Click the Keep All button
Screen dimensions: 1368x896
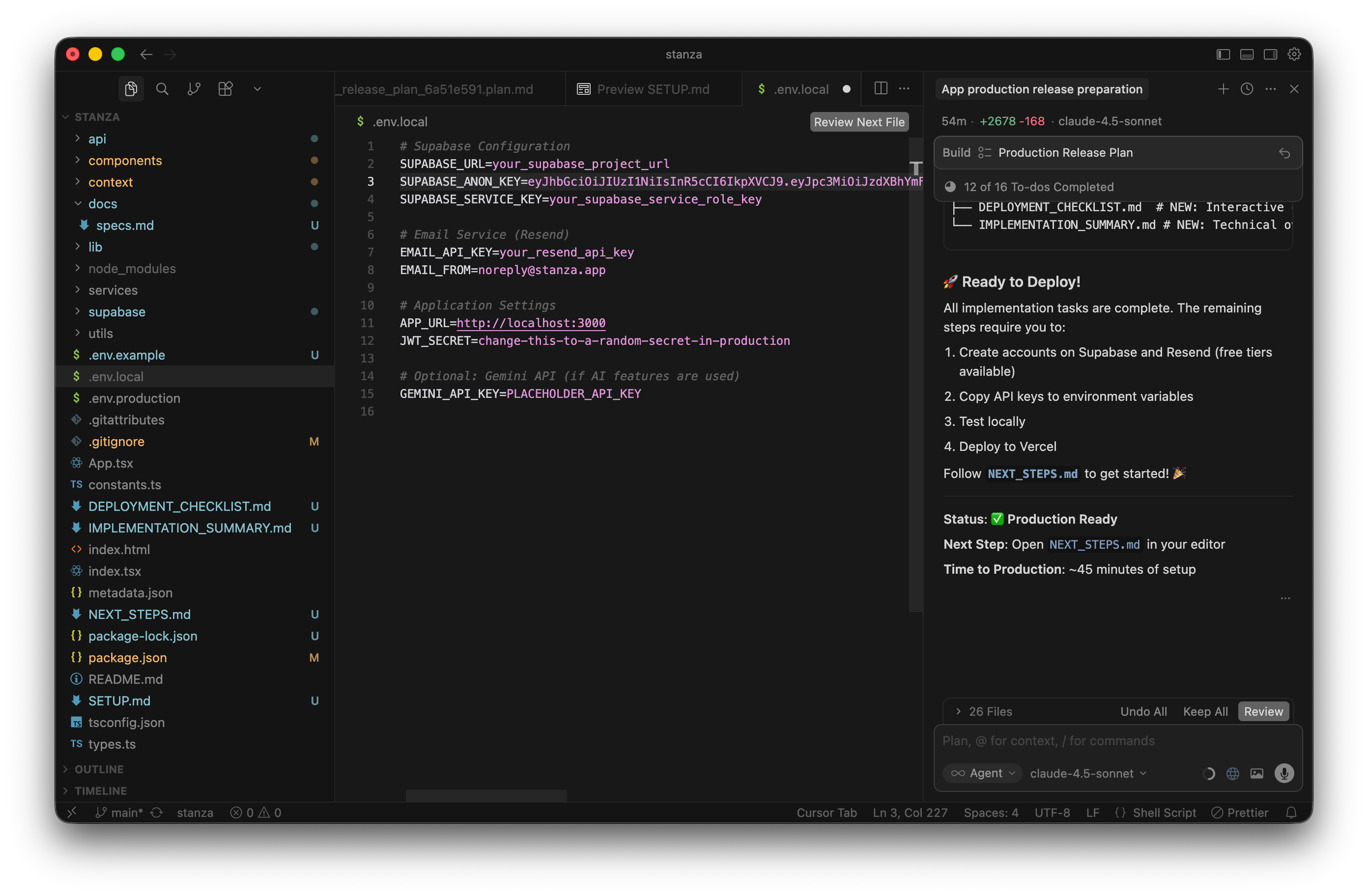pyautogui.click(x=1205, y=711)
